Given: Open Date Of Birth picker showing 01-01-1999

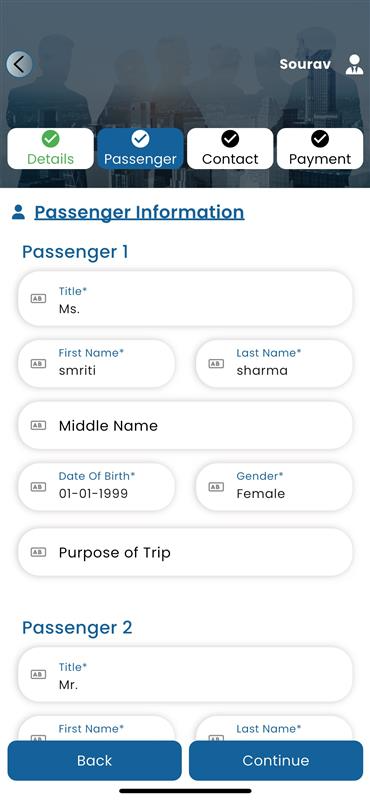Looking at the screenshot, I should click(96, 486).
